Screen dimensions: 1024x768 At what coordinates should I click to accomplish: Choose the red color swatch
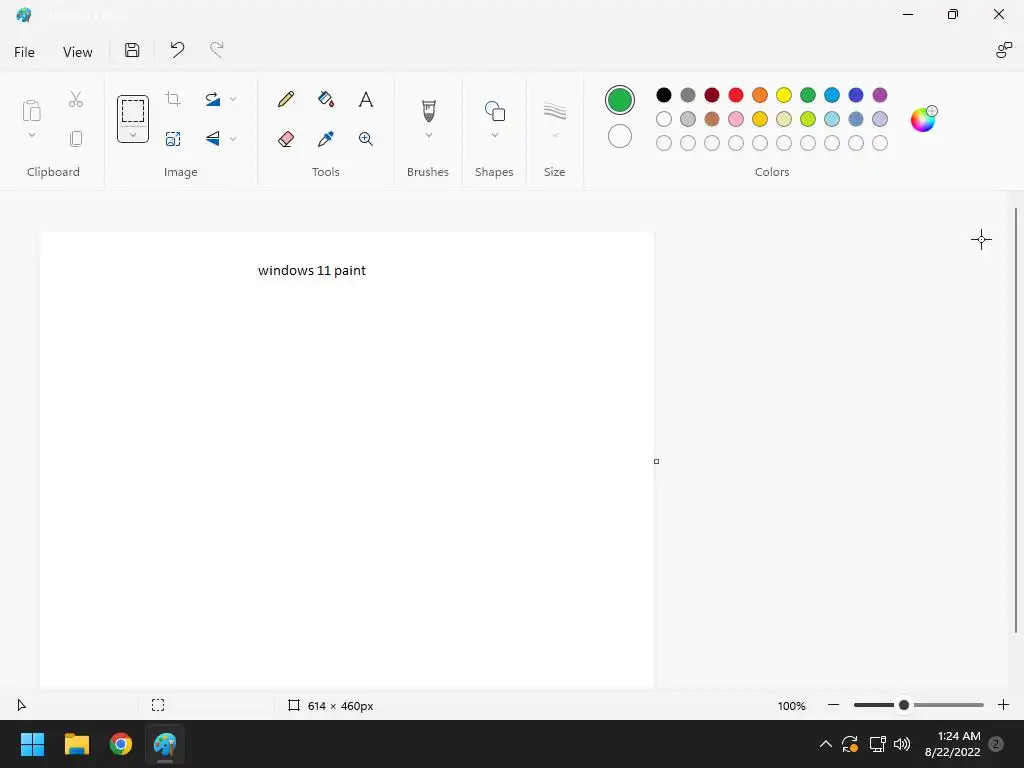(736, 95)
